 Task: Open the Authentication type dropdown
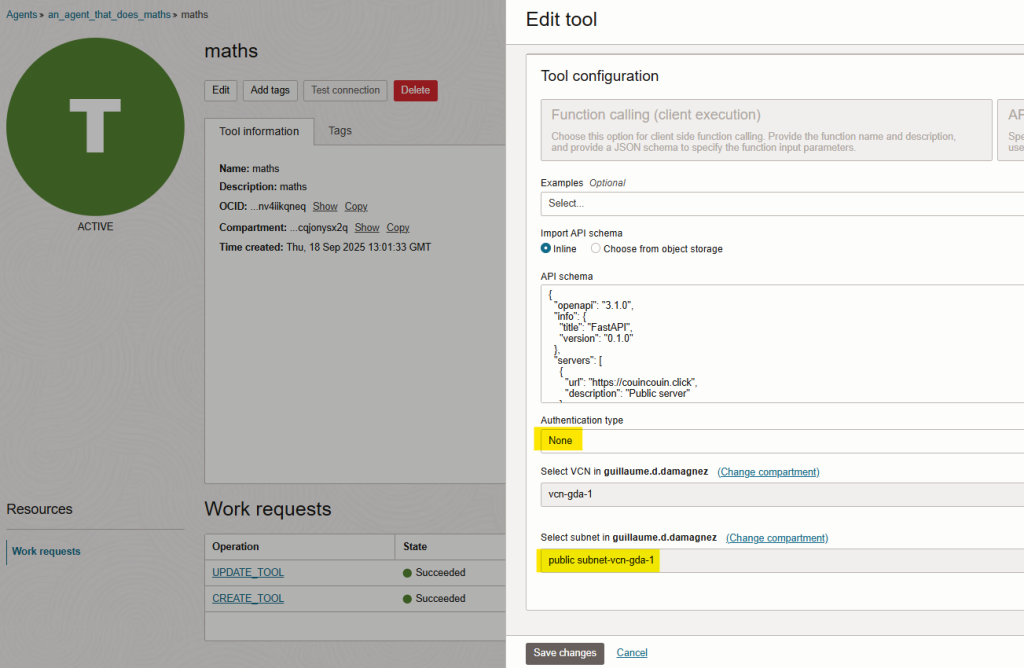[x=780, y=441]
